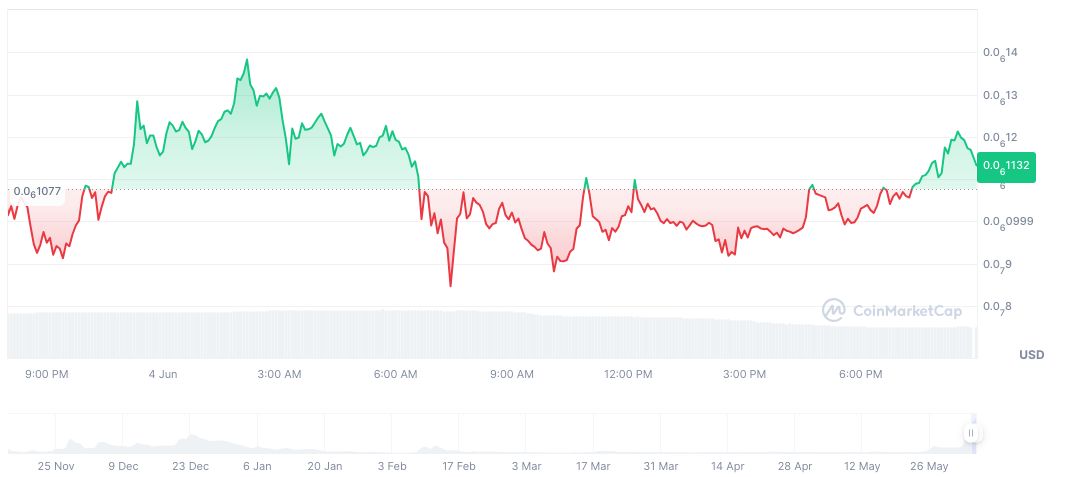The width and height of the screenshot is (1072, 477).
Task: Click the range slider handle on the navigator
Action: click(x=971, y=433)
